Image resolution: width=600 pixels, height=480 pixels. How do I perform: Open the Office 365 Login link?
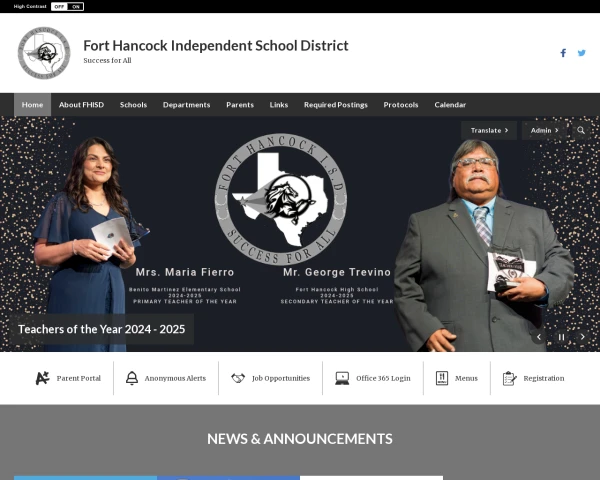pos(383,378)
